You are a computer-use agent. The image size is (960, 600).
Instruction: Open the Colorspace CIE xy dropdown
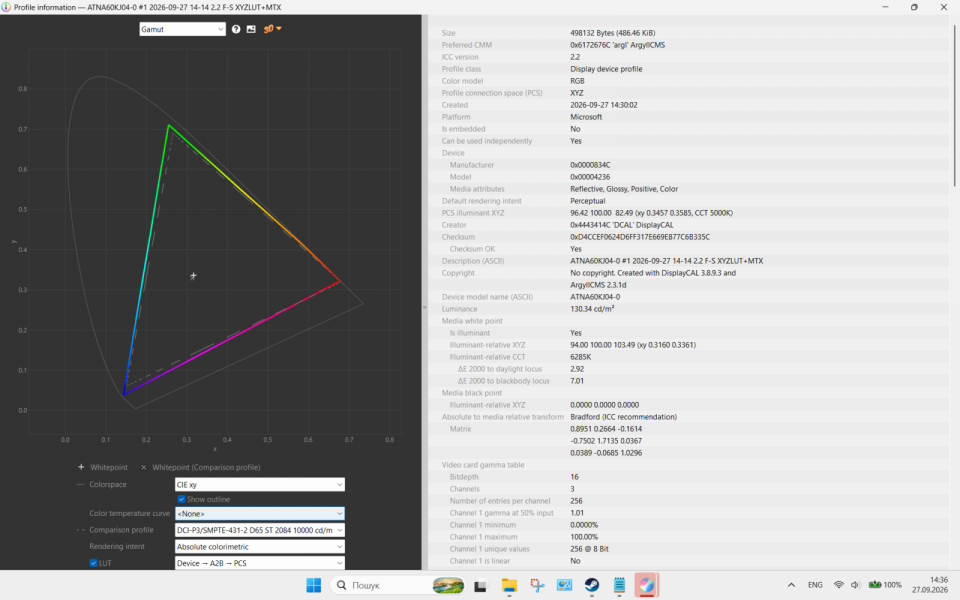coord(260,484)
